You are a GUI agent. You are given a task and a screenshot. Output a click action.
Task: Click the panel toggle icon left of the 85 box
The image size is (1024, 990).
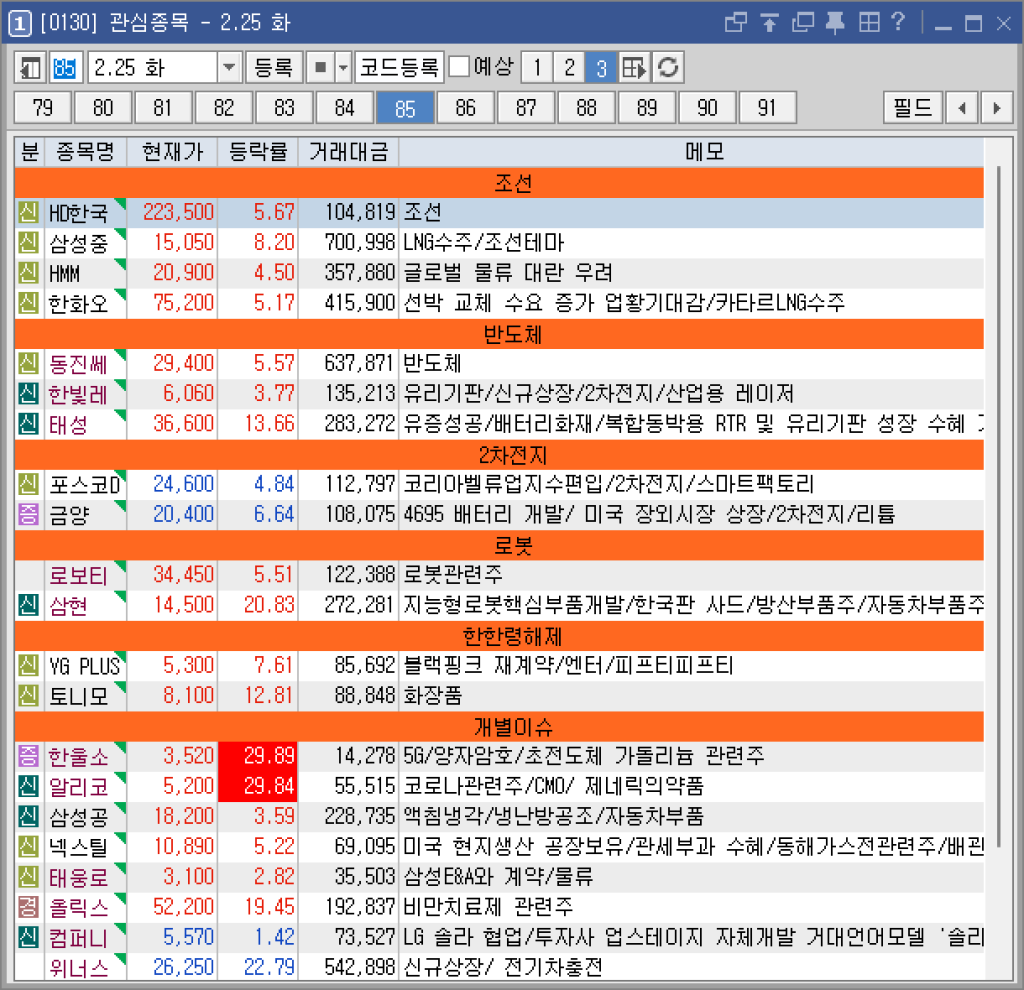pos(30,67)
